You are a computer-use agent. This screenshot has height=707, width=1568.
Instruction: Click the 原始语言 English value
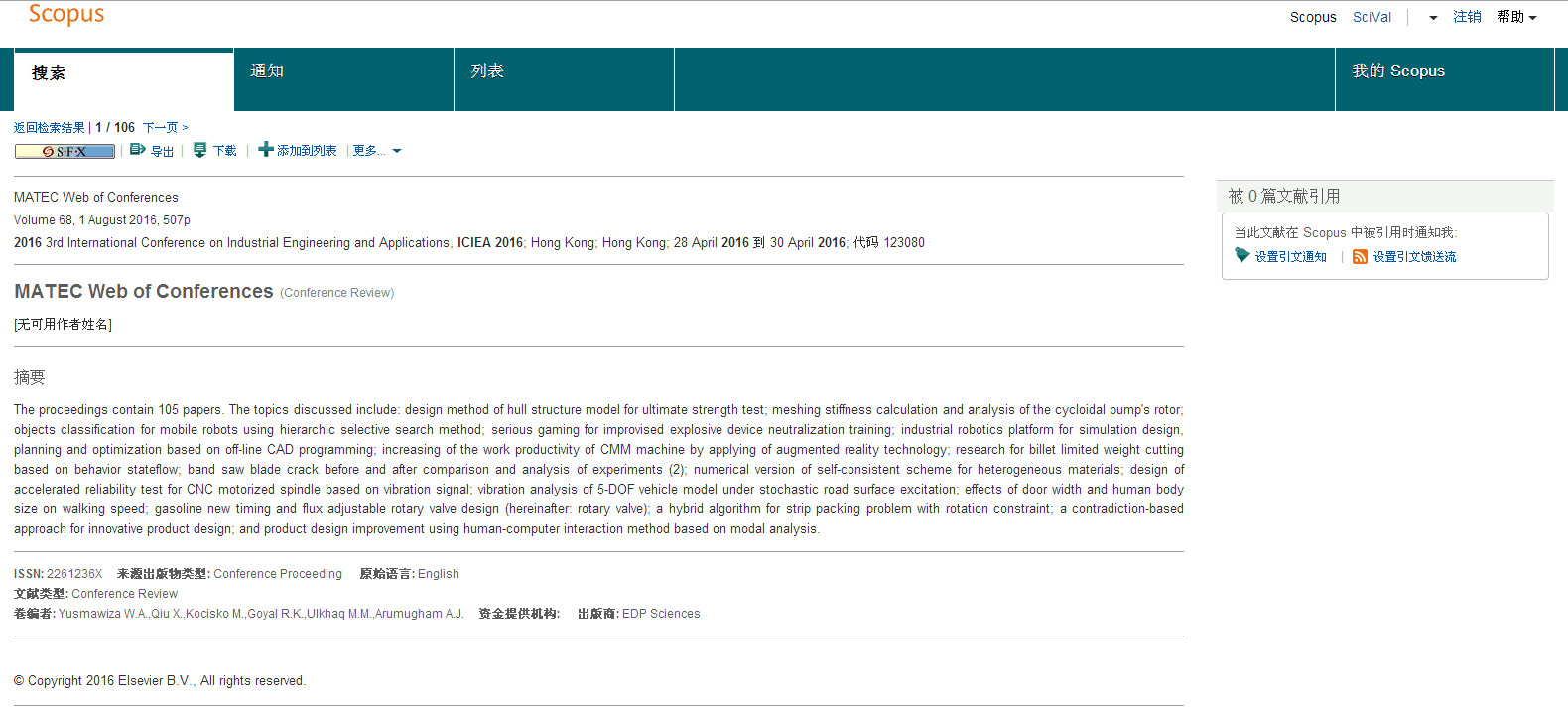point(439,574)
